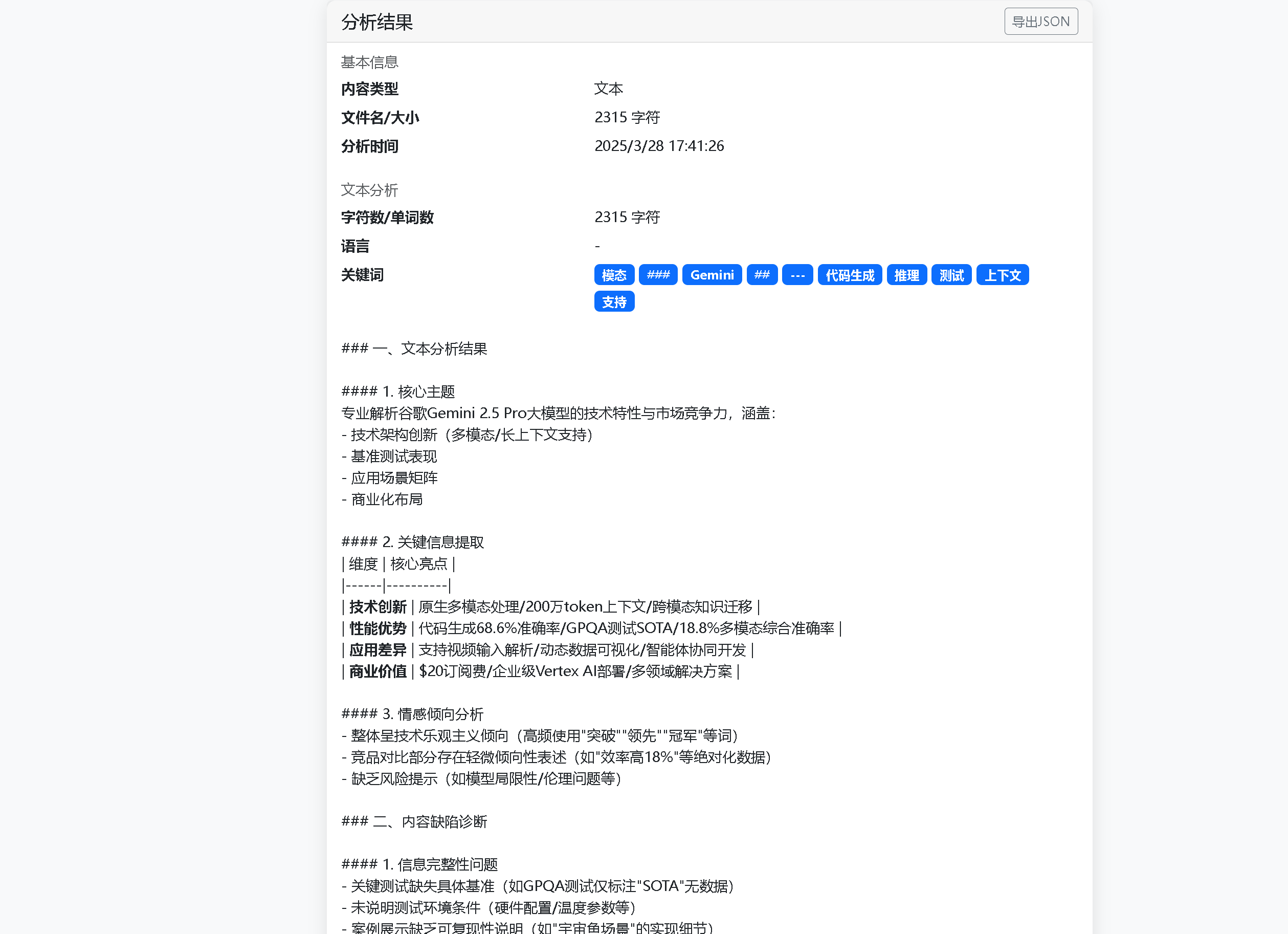Click the analysis timestamp 2025/3/28 17:41:26

click(x=659, y=146)
